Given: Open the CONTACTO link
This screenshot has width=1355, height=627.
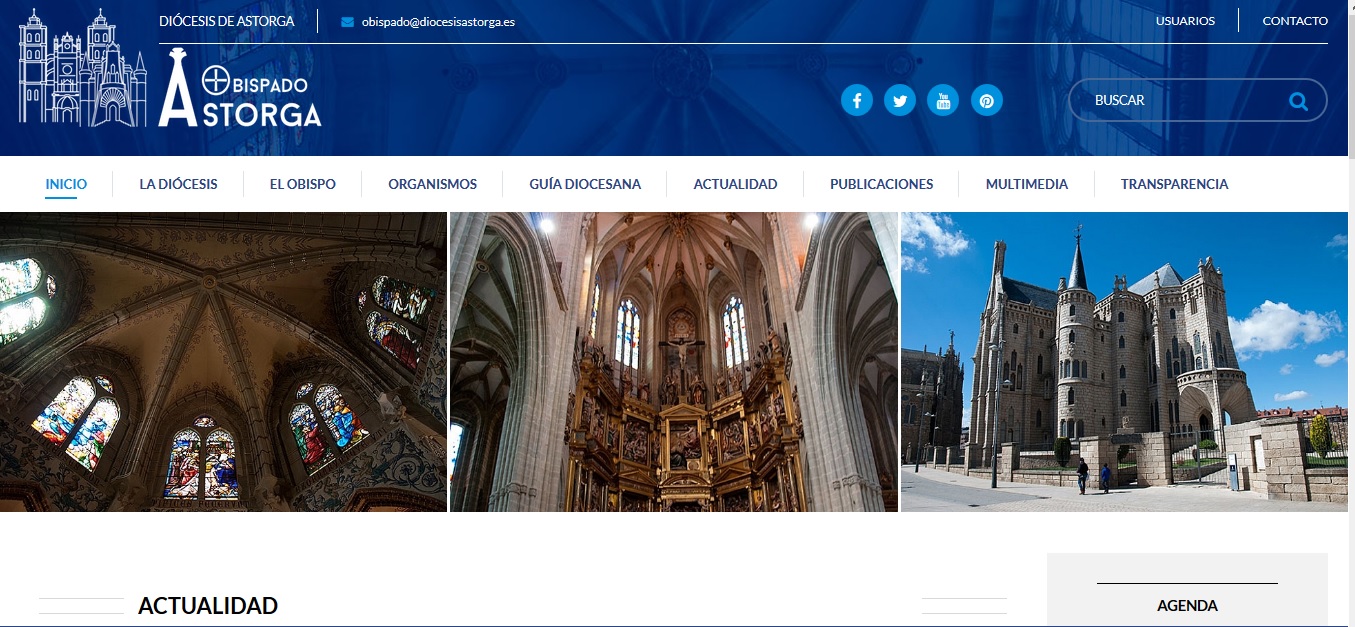Looking at the screenshot, I should (1295, 21).
